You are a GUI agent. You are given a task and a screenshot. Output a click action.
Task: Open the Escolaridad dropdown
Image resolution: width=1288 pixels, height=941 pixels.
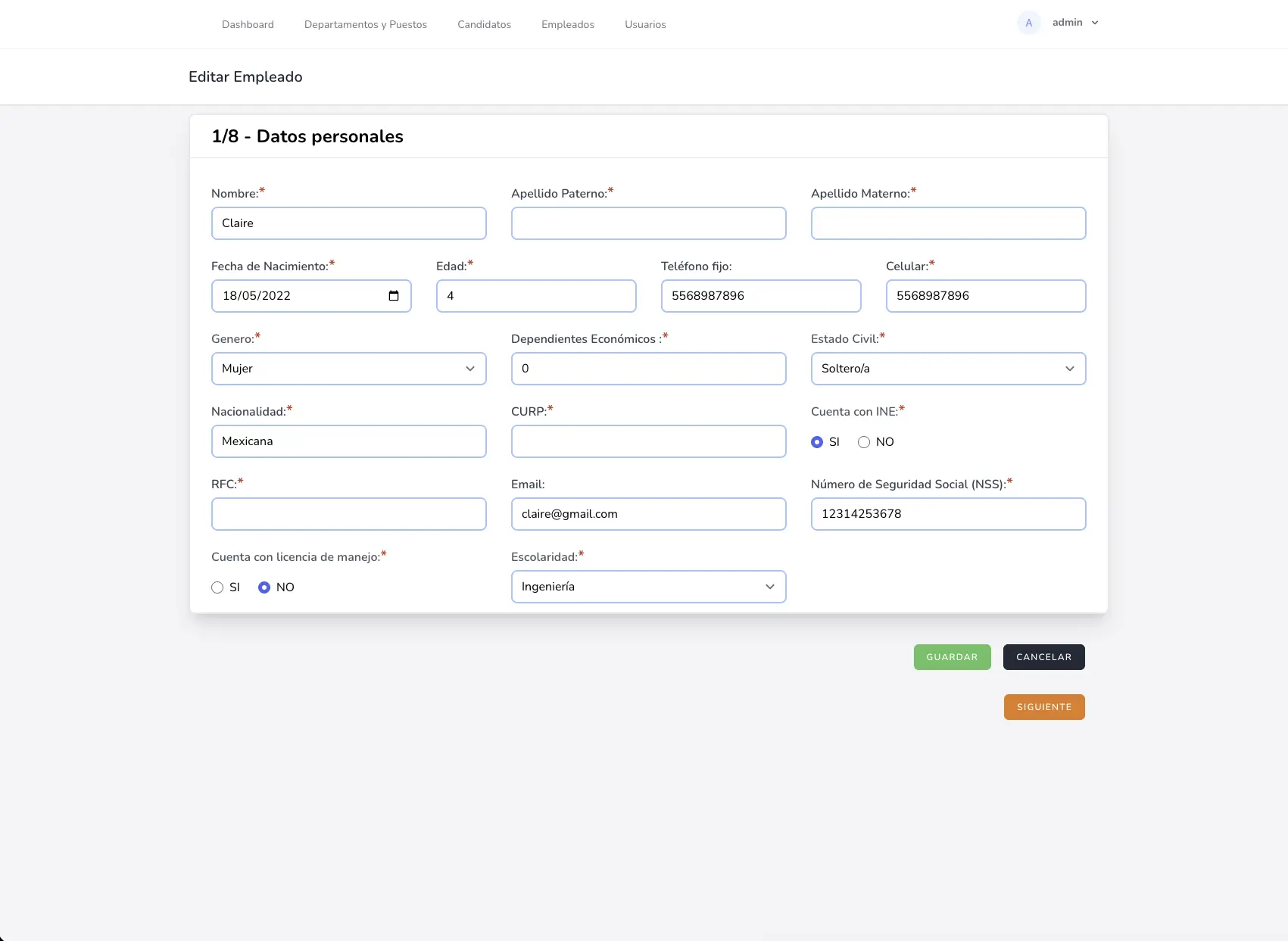point(649,587)
